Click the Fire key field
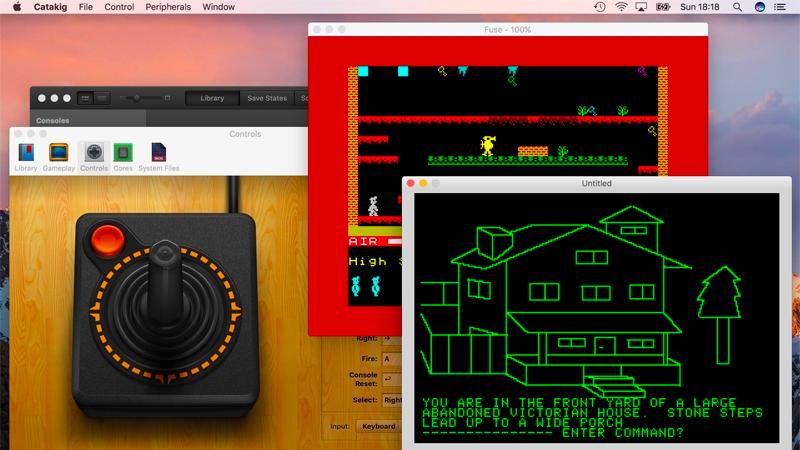This screenshot has height=450, width=800. pyautogui.click(x=392, y=359)
